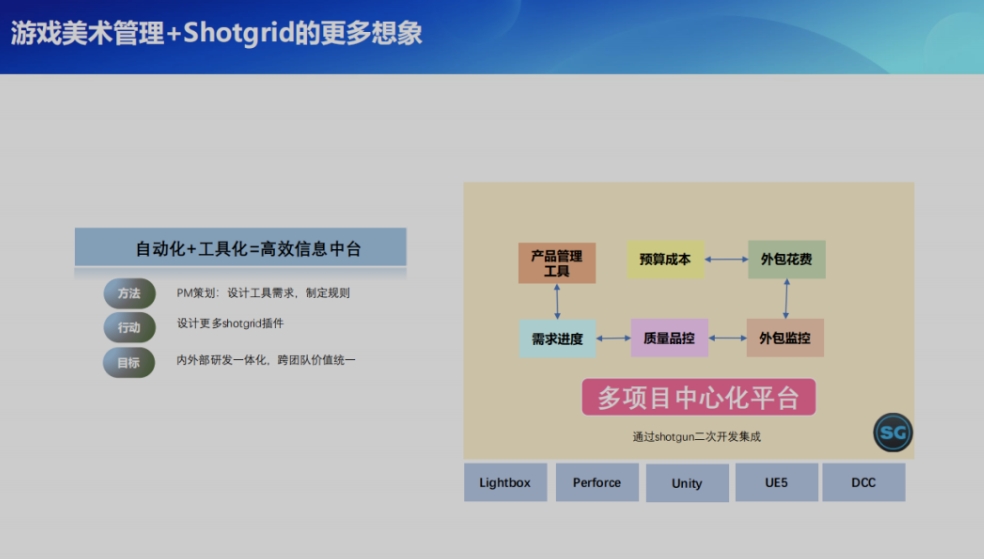Click the 产品管理工具 box
The height and width of the screenshot is (559, 984).
pos(557,263)
